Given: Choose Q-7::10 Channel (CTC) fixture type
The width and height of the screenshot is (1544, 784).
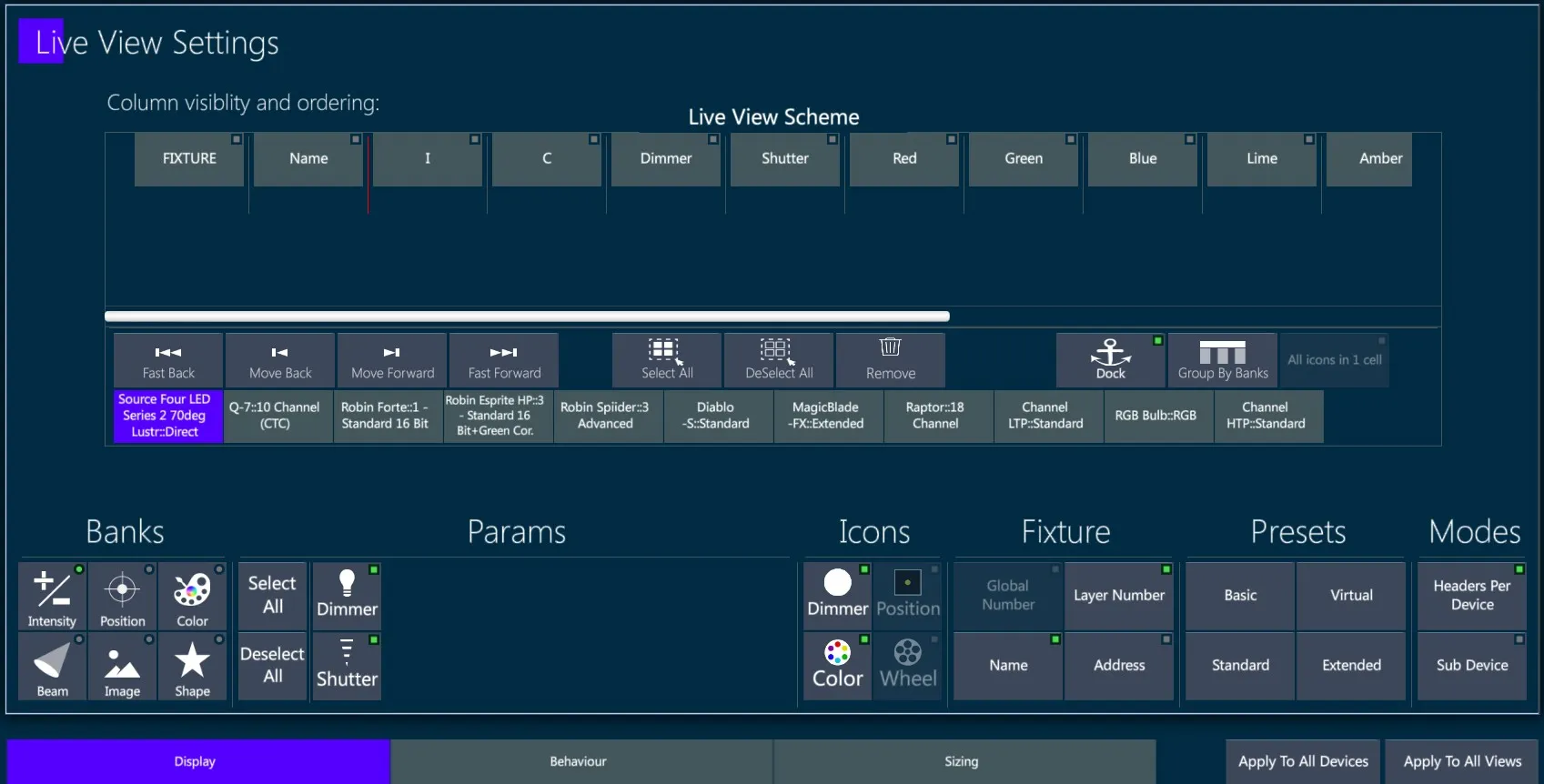Looking at the screenshot, I should [x=278, y=417].
